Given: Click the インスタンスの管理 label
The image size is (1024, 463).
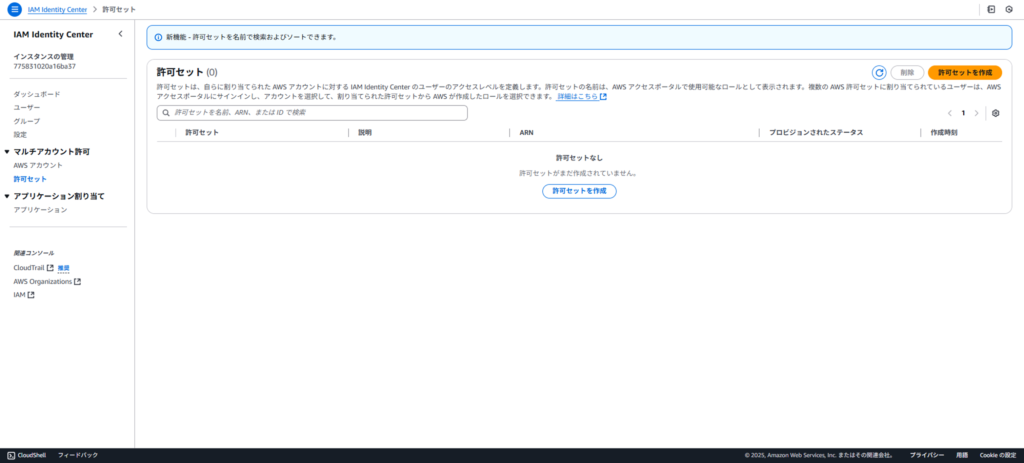Looking at the screenshot, I should (44, 57).
